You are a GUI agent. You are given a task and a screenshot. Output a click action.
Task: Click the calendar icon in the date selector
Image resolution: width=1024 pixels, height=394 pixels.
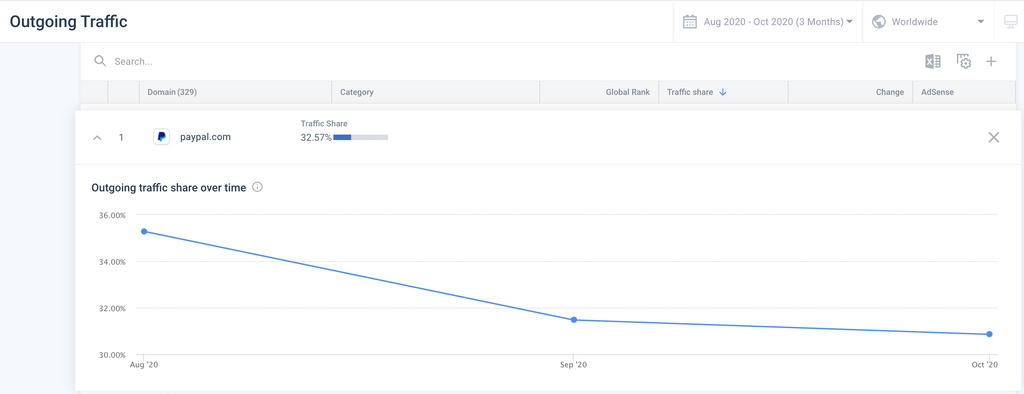tap(690, 22)
